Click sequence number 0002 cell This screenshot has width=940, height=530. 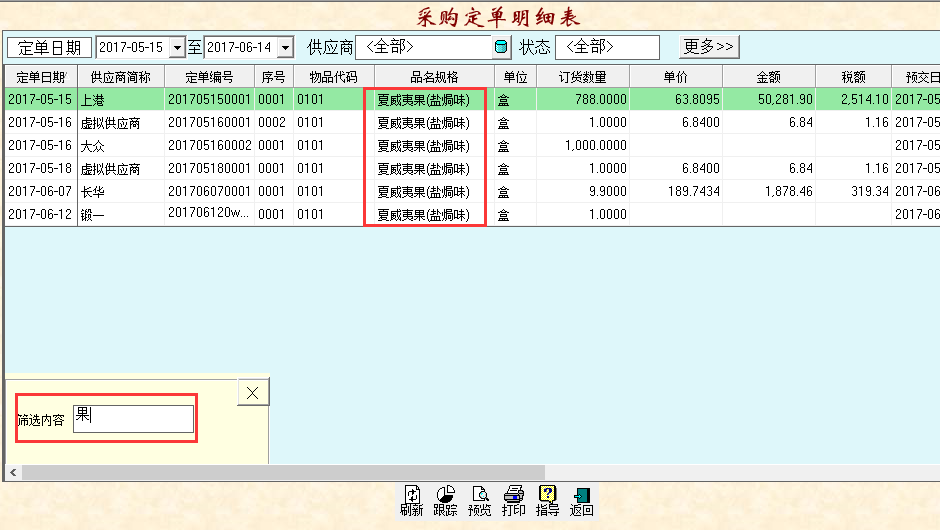[x=273, y=122]
